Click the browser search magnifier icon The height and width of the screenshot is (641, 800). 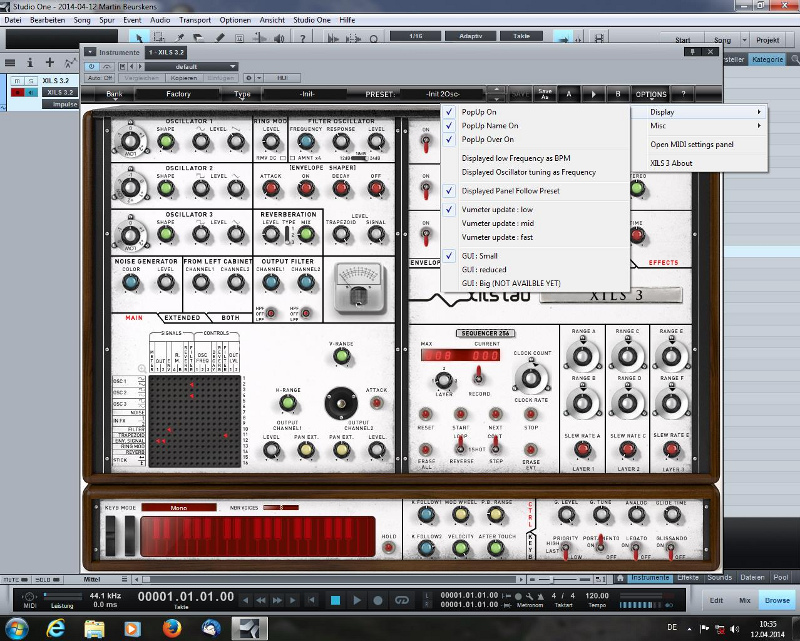[x=794, y=59]
